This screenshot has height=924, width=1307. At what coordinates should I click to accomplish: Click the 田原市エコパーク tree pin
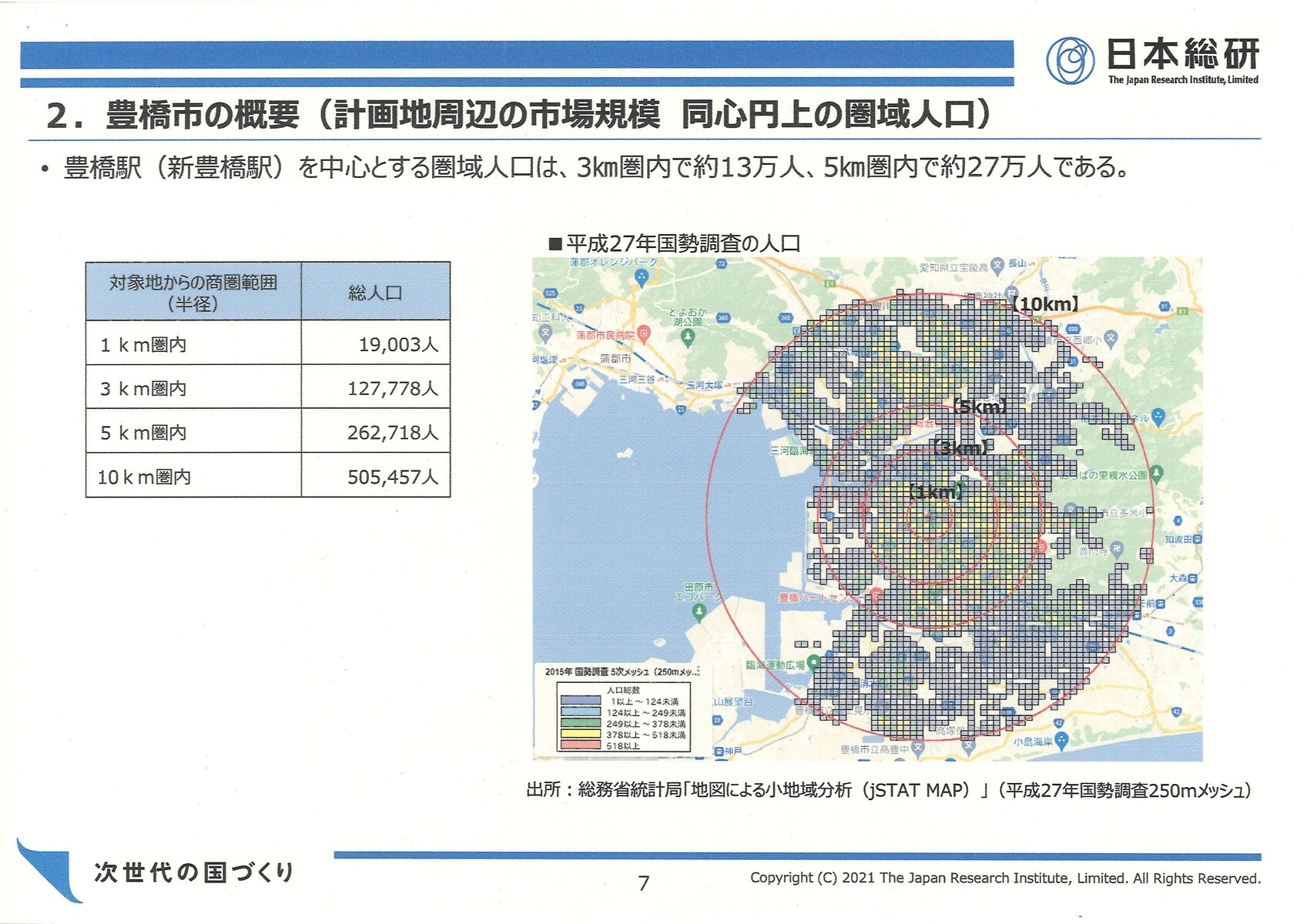click(x=699, y=612)
